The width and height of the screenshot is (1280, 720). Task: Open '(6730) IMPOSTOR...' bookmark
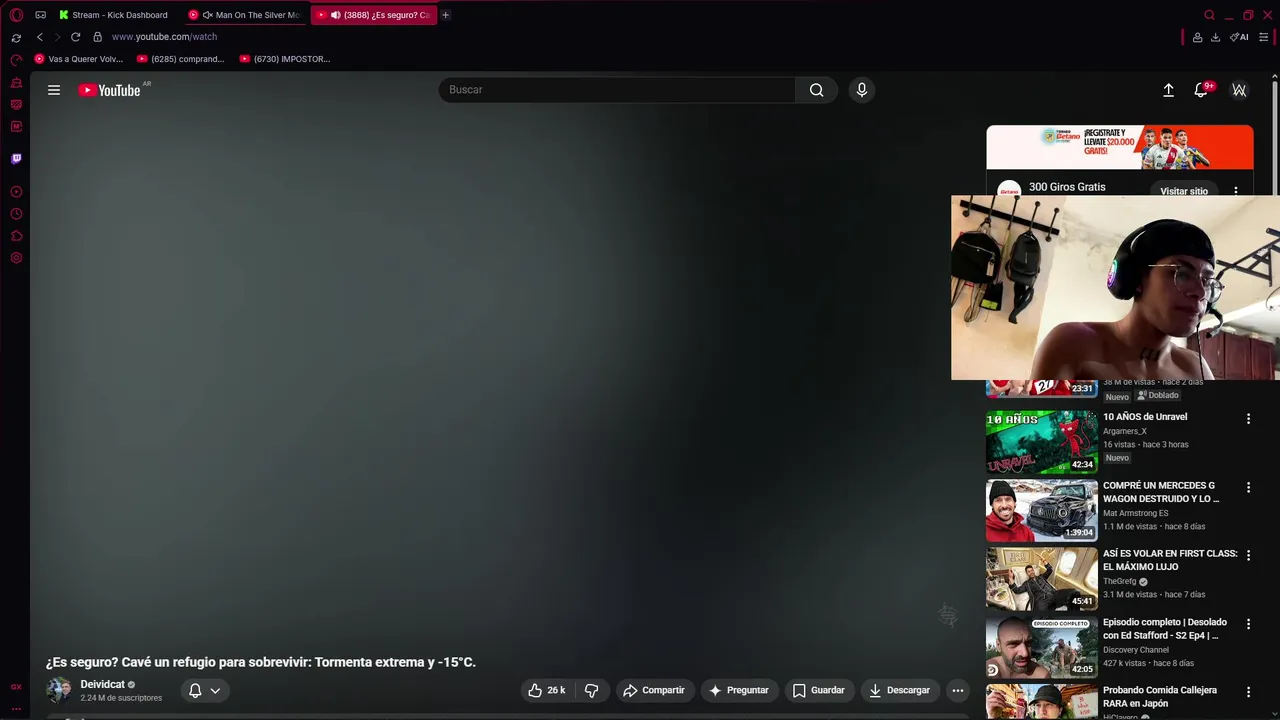coord(285,59)
